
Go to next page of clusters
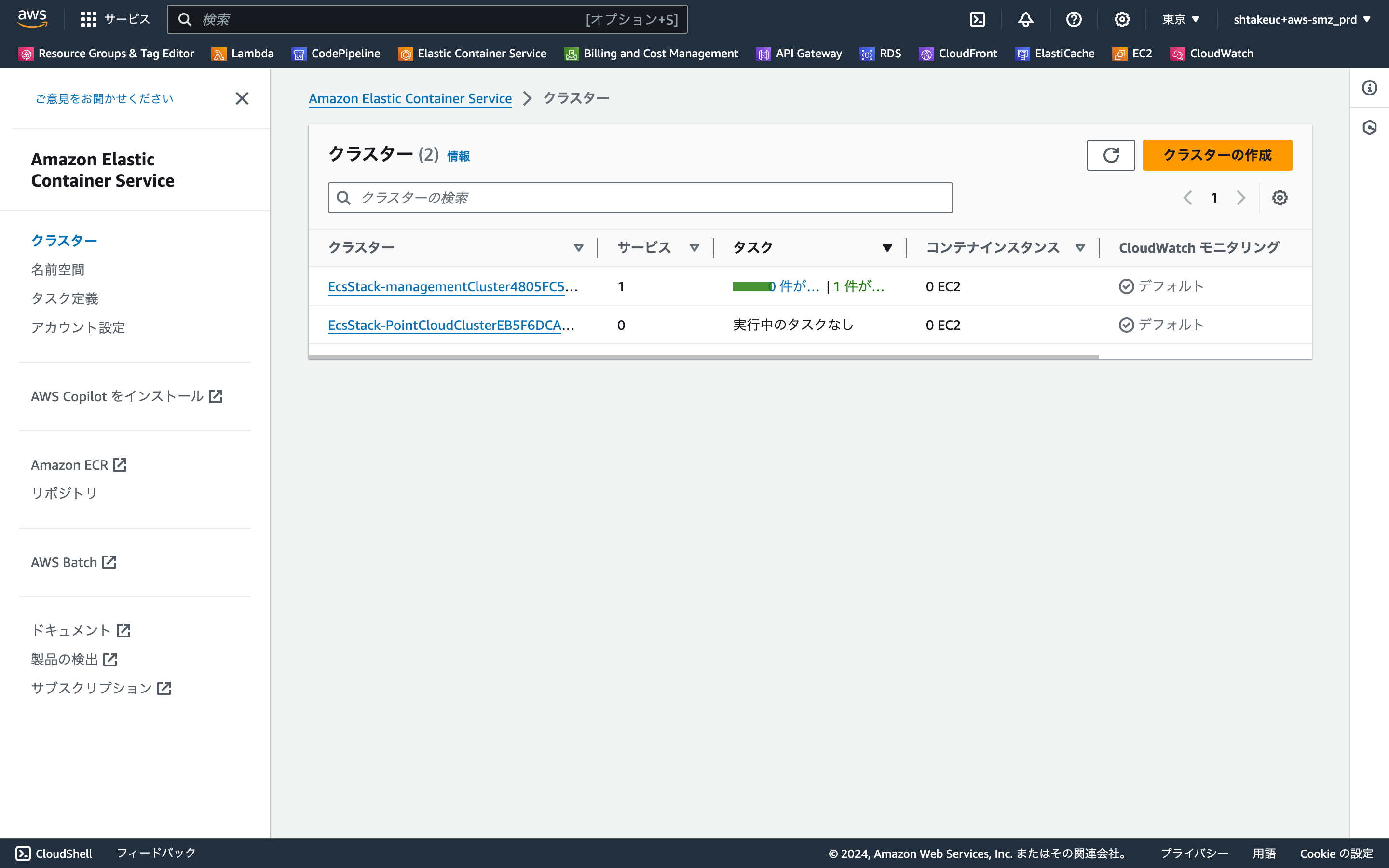[1241, 198]
